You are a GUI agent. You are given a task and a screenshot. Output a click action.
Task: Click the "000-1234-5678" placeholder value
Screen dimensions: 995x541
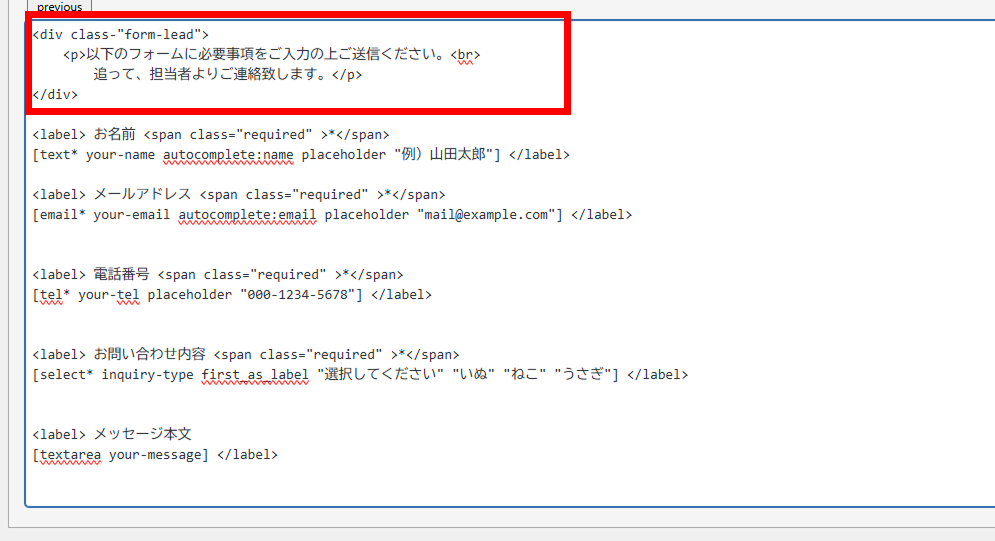(x=297, y=295)
